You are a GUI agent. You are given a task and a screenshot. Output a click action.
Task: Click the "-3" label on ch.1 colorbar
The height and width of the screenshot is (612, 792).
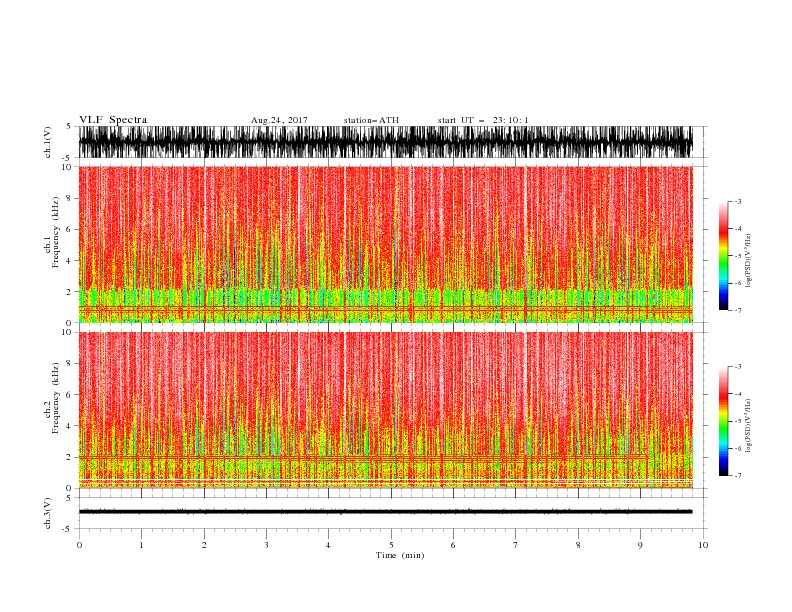[x=738, y=201]
